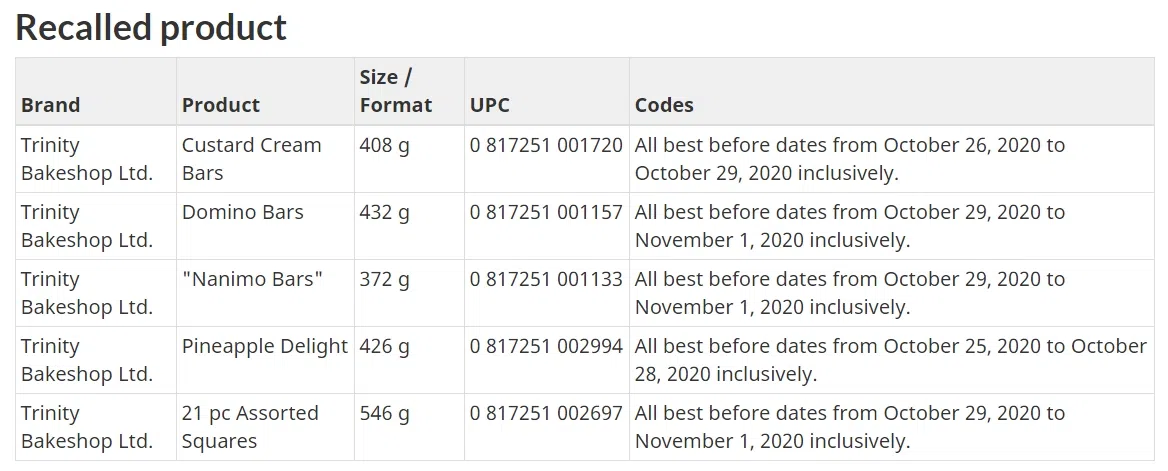This screenshot has height=471, width=1168.
Task: Select UPC 0 817251 002994
Action: (x=546, y=346)
